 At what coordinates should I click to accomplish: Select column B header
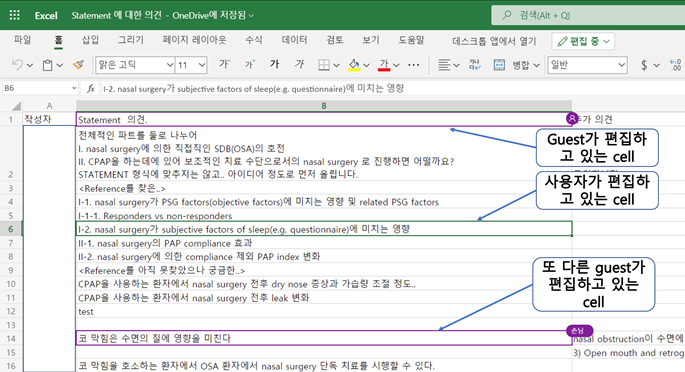[324, 106]
